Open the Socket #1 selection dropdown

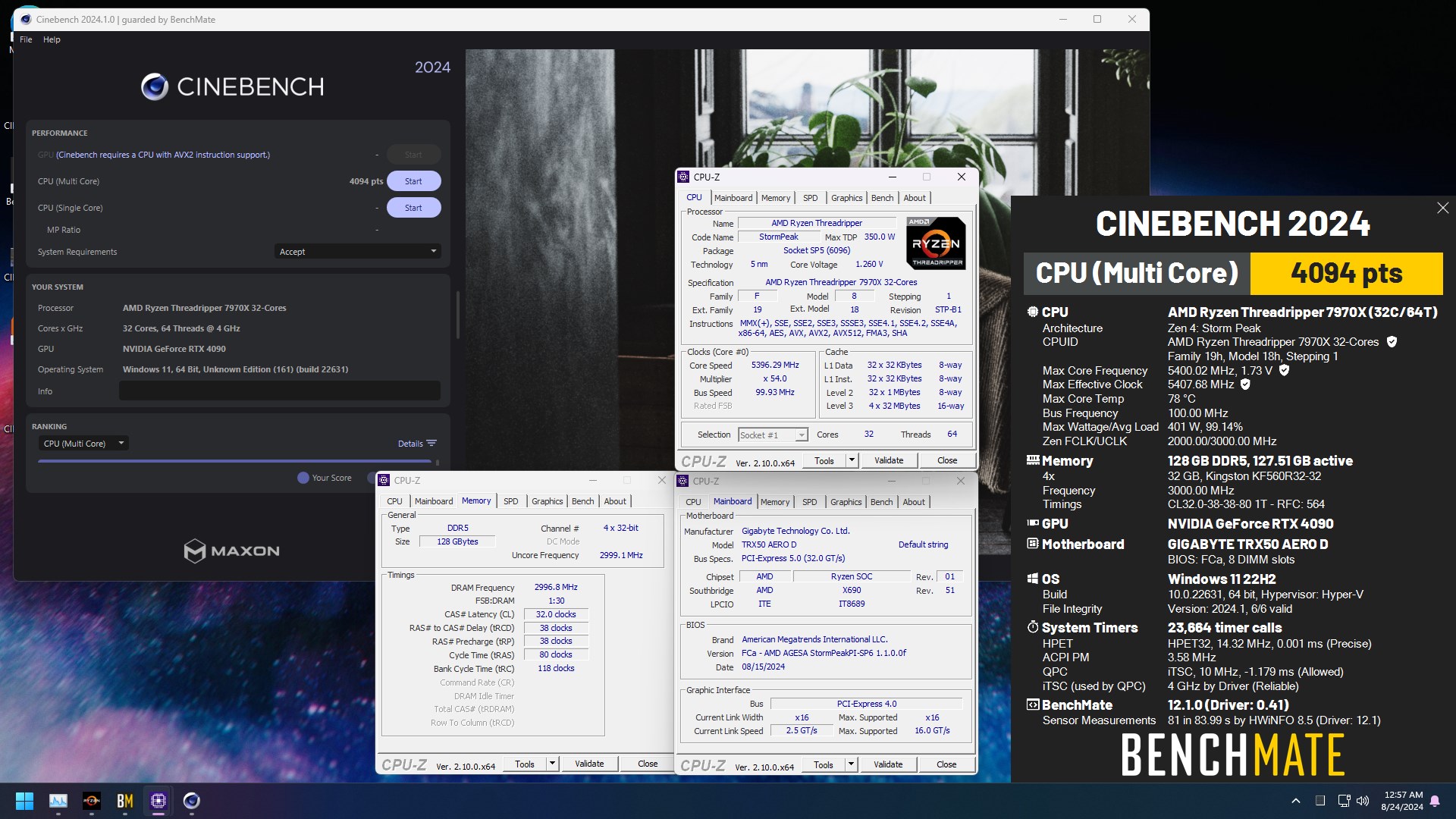click(772, 435)
